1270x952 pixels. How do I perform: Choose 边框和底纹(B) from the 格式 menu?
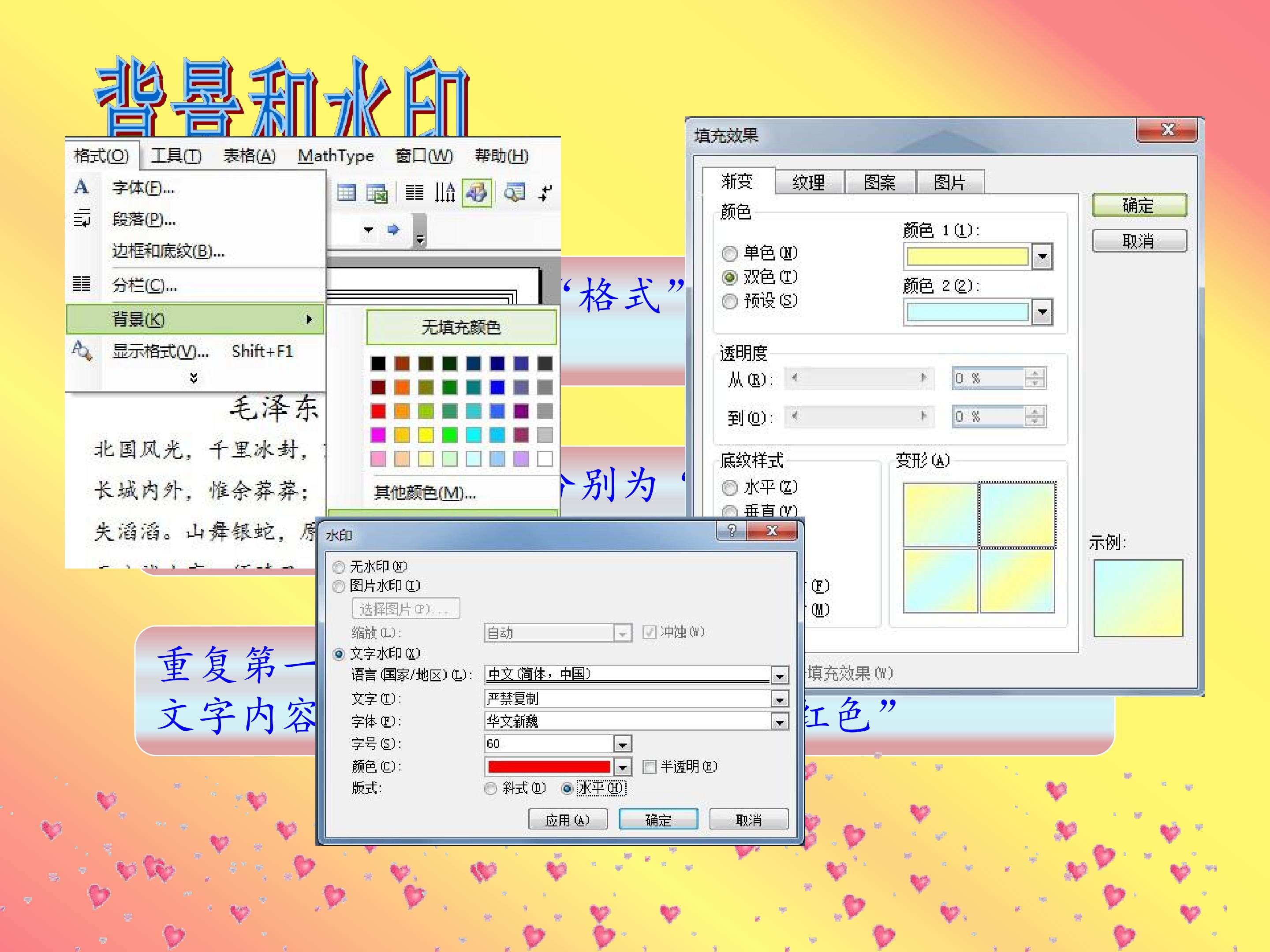[x=168, y=251]
